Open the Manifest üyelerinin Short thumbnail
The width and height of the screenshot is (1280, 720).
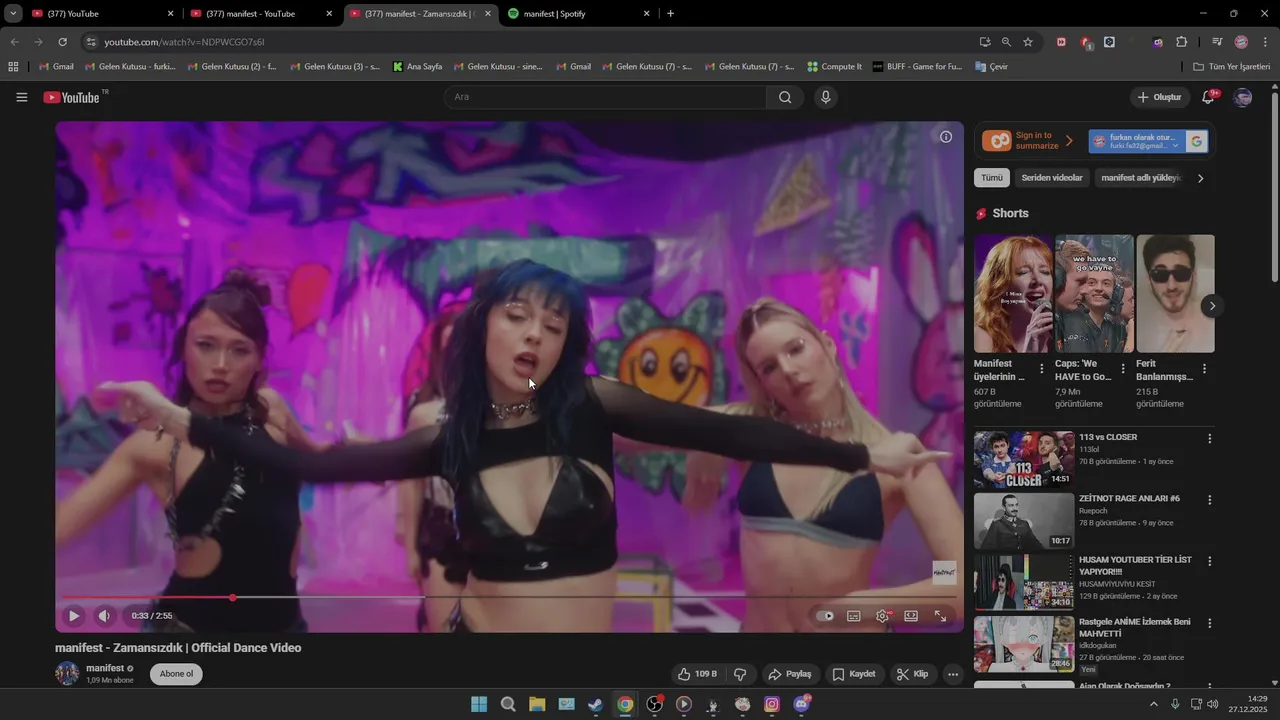[x=1013, y=294]
